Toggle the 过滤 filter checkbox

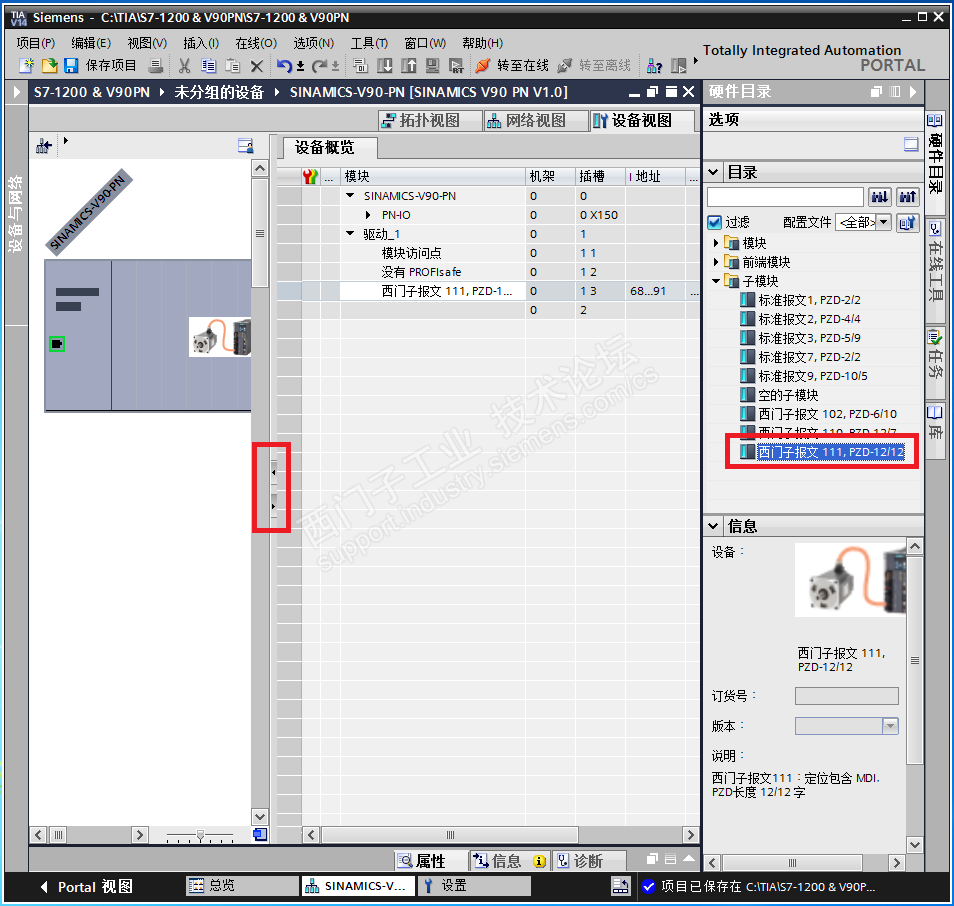tap(715, 223)
